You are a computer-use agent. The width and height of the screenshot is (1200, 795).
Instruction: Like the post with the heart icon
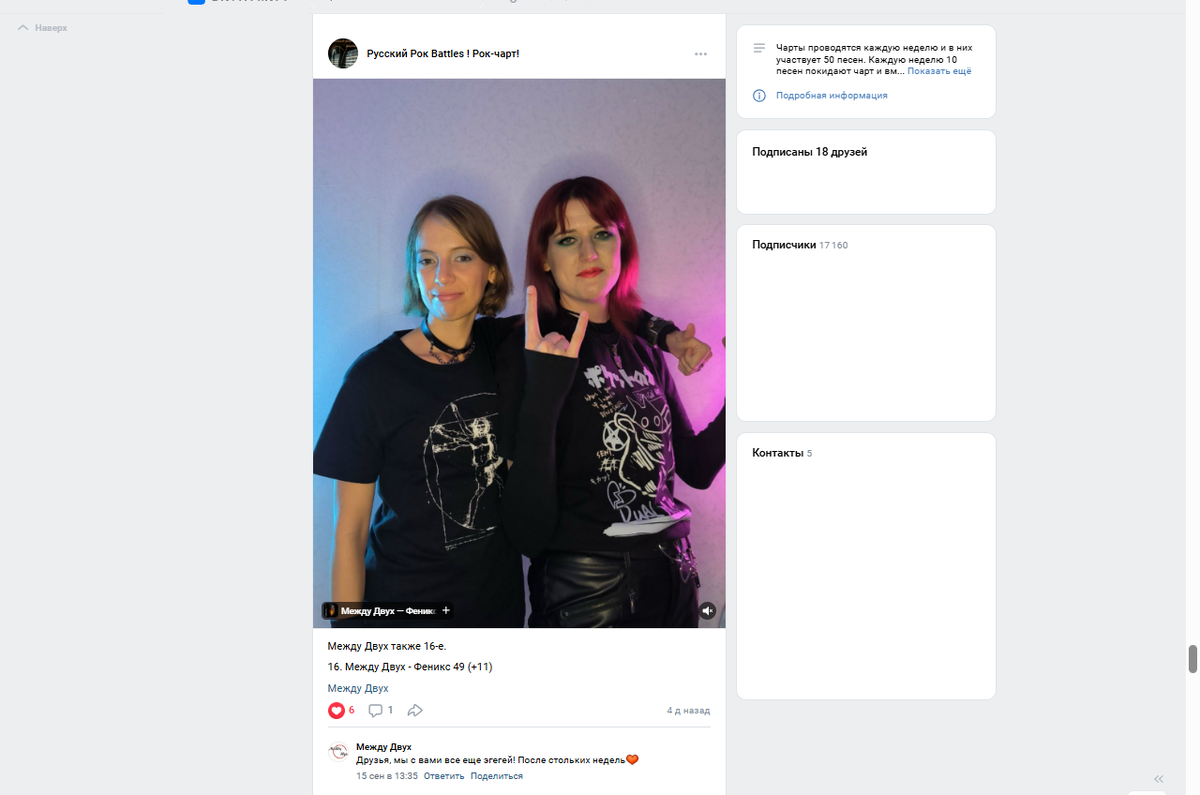click(x=336, y=710)
